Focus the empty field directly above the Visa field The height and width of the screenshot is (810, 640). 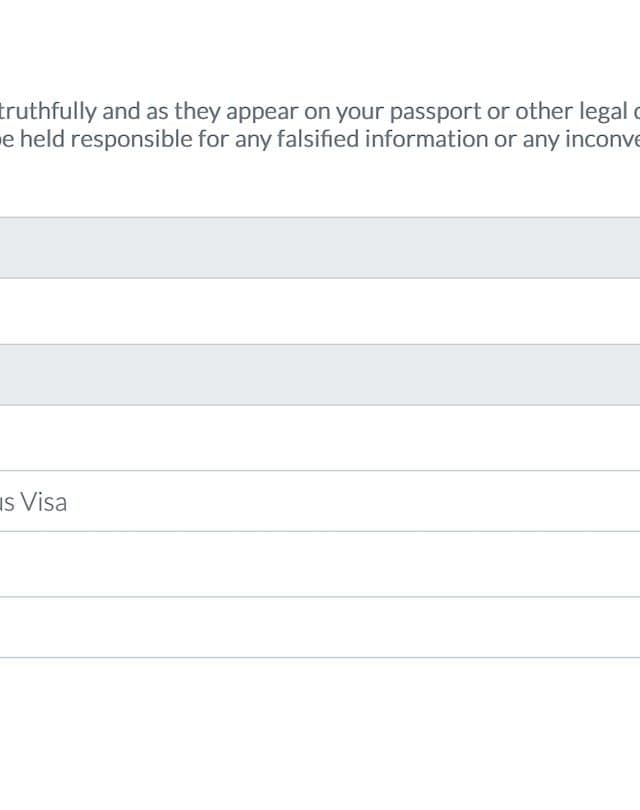click(320, 438)
